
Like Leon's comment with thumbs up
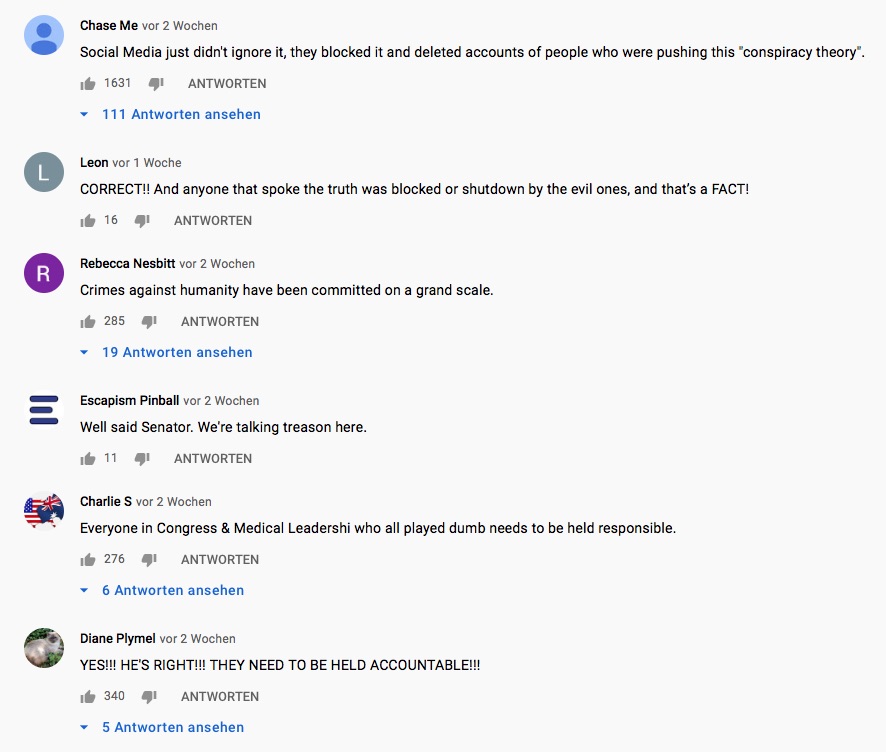click(x=88, y=221)
